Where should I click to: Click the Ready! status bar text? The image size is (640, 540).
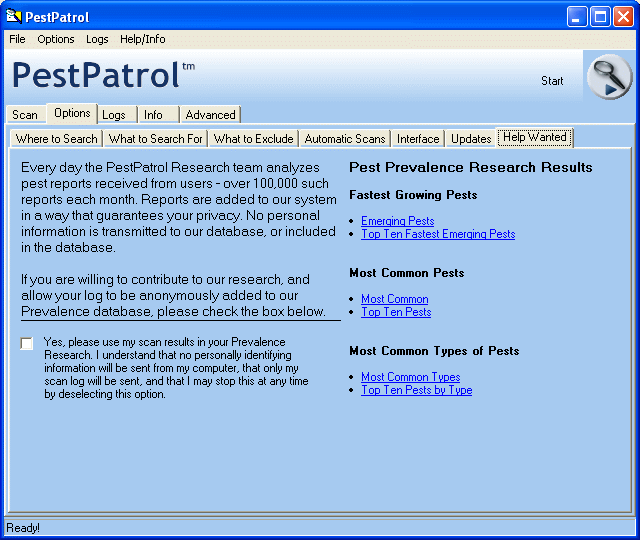[x=23, y=528]
